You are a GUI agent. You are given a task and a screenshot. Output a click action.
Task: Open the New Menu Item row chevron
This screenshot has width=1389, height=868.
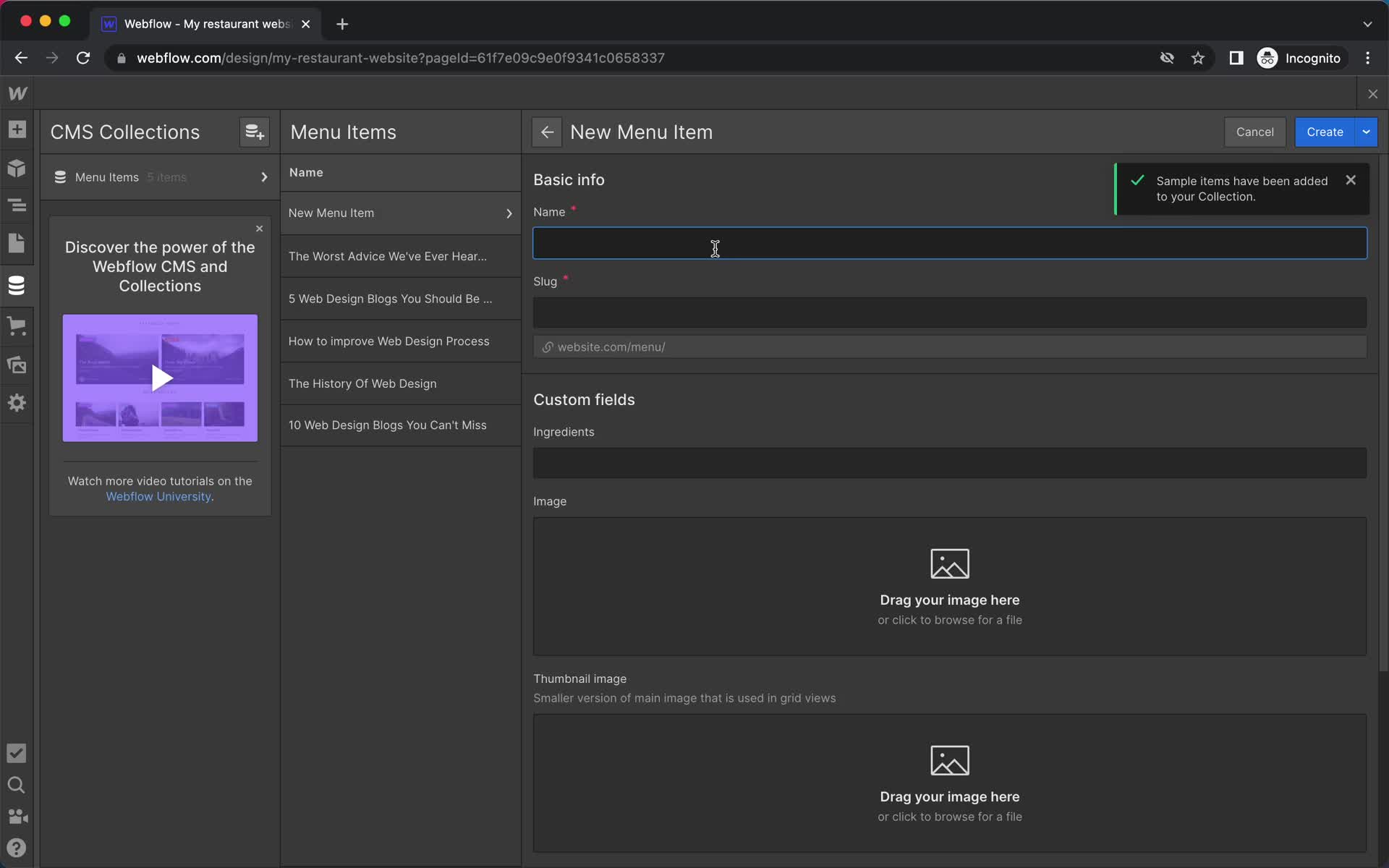coord(509,213)
